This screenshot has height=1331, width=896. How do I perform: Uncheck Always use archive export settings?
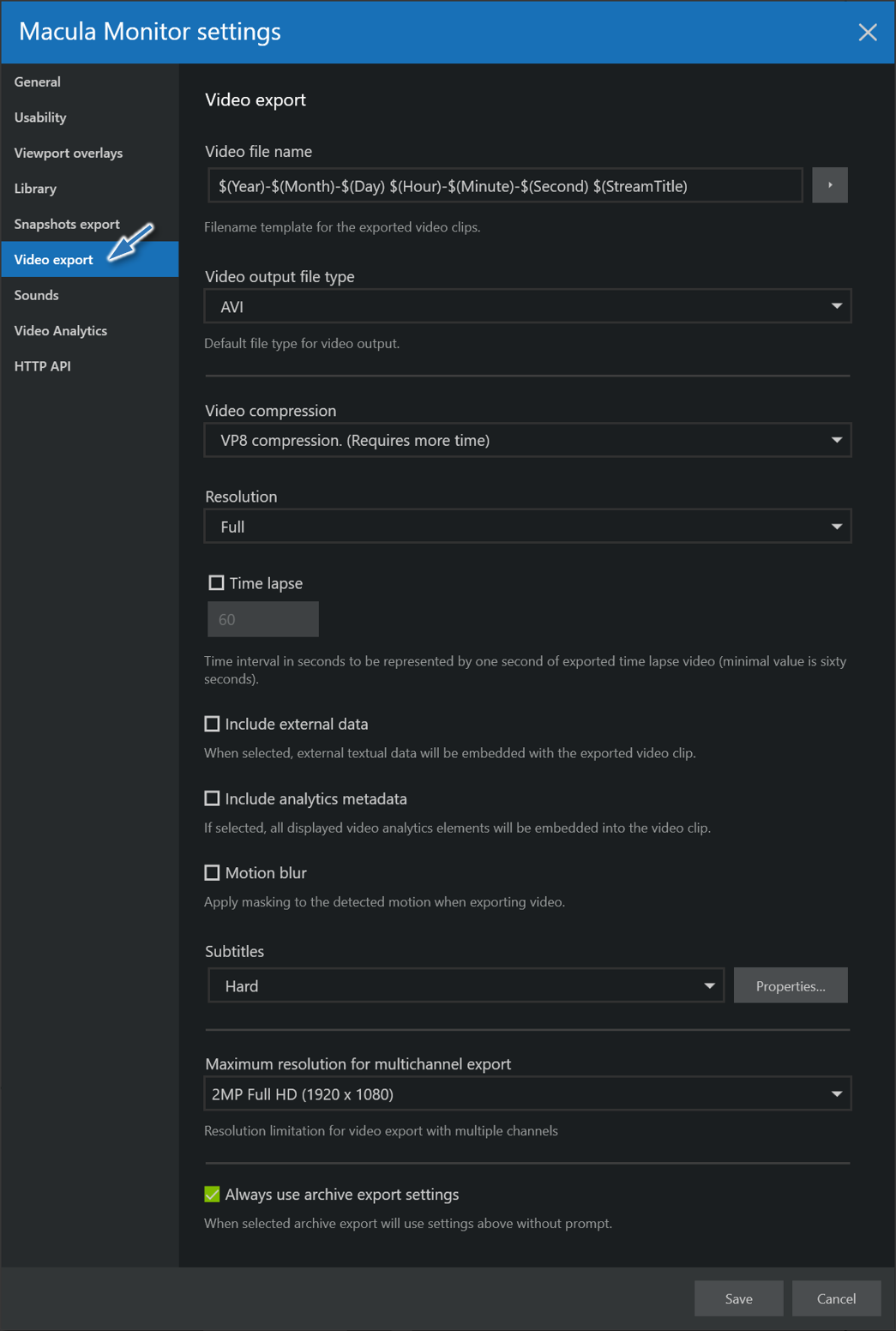pyautogui.click(x=212, y=1194)
